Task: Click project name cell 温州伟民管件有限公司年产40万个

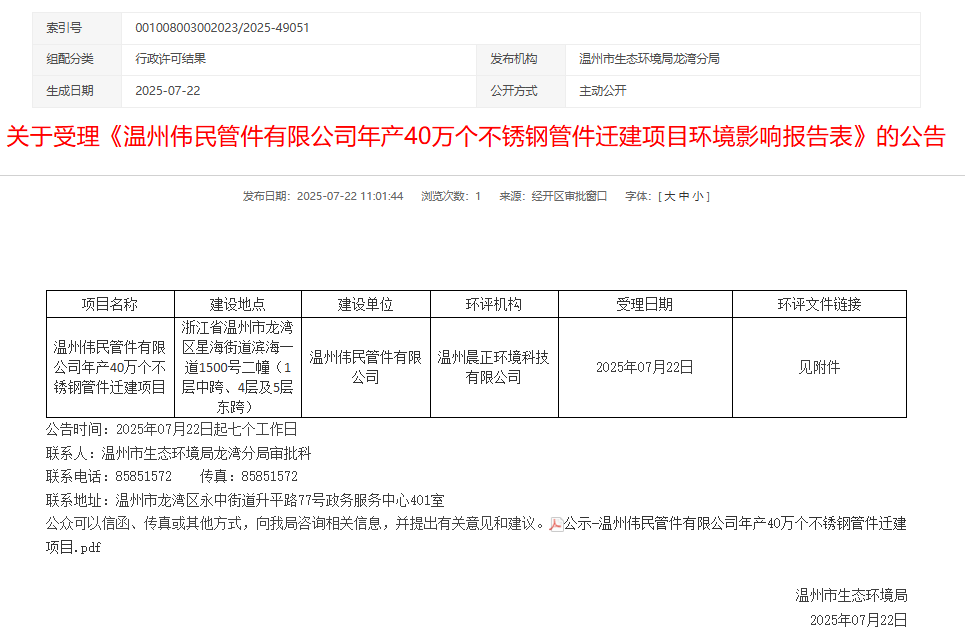Action: [110, 368]
